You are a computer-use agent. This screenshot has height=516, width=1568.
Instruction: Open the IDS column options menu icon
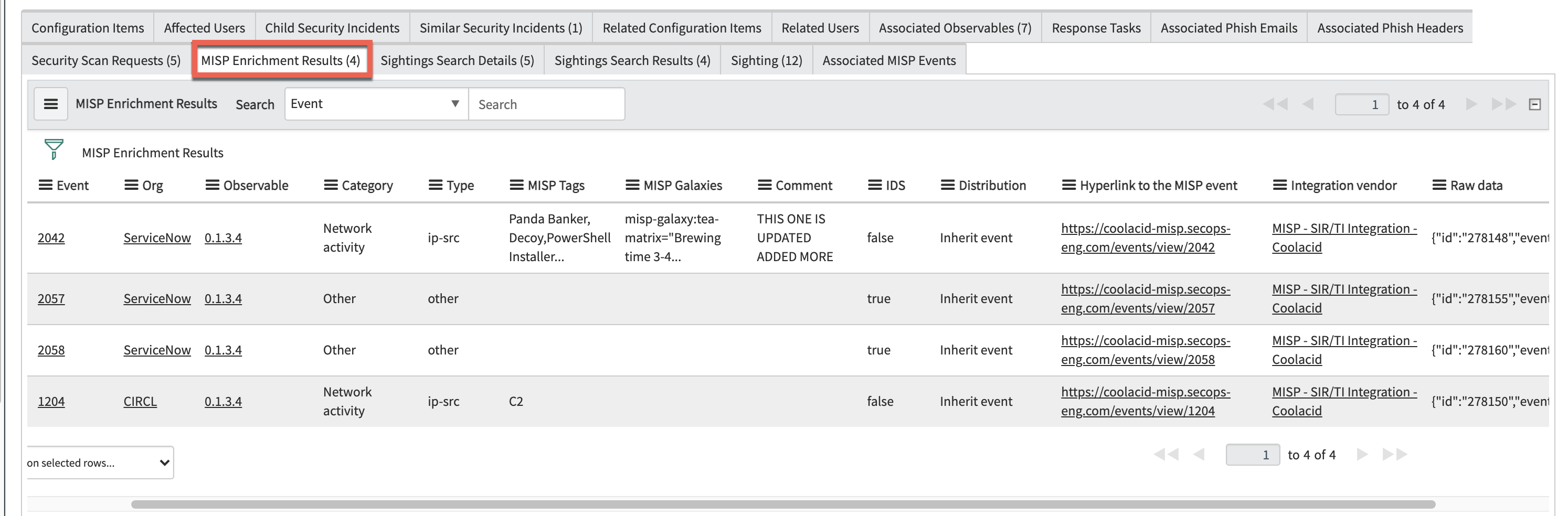(x=875, y=185)
